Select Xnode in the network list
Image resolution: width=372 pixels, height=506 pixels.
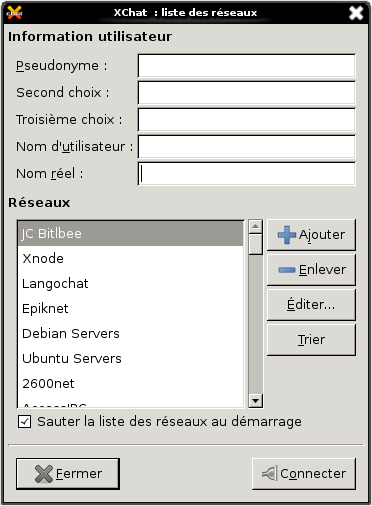[131, 259]
